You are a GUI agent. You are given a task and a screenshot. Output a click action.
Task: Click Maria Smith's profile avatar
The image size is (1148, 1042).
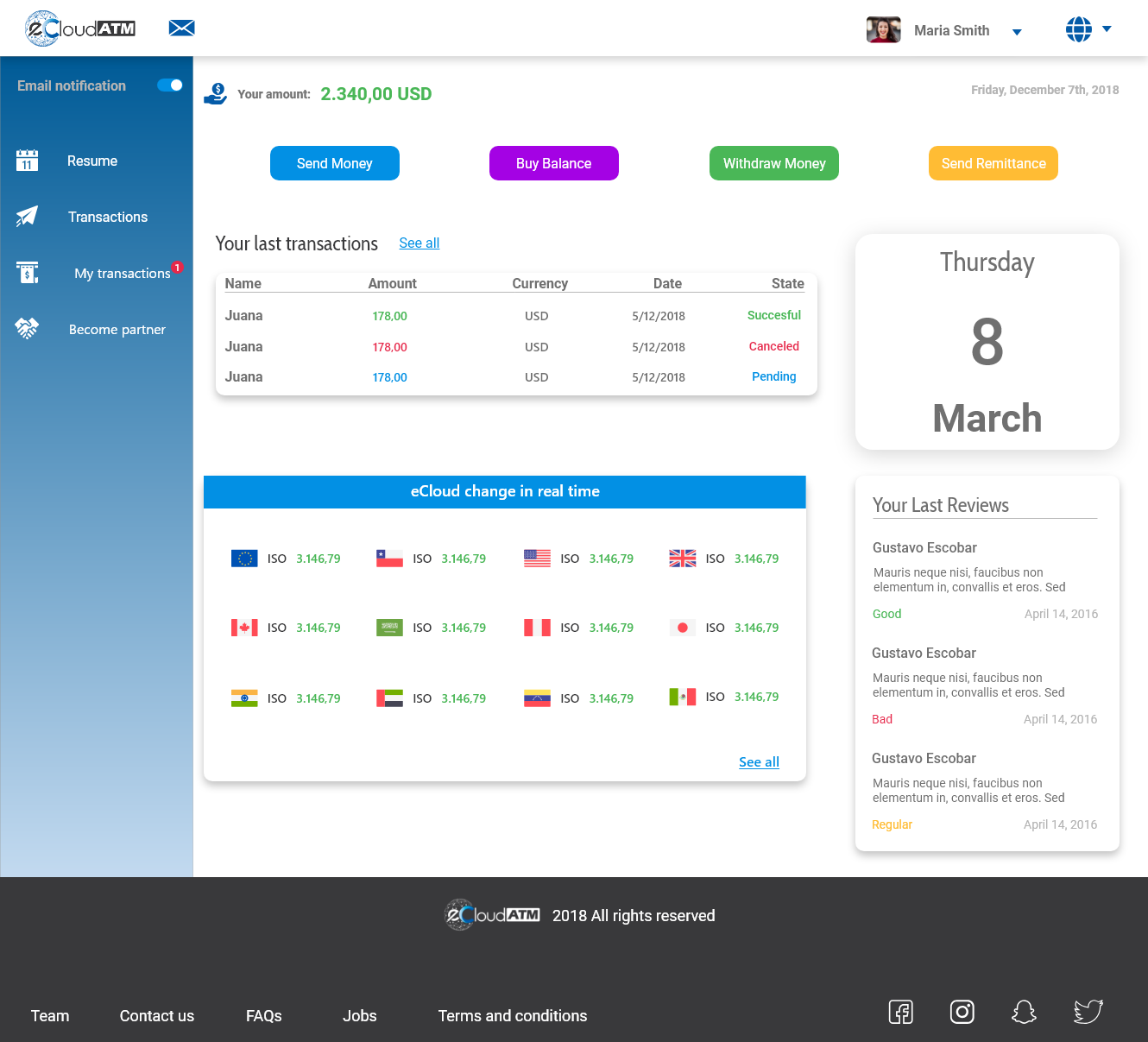(x=883, y=29)
